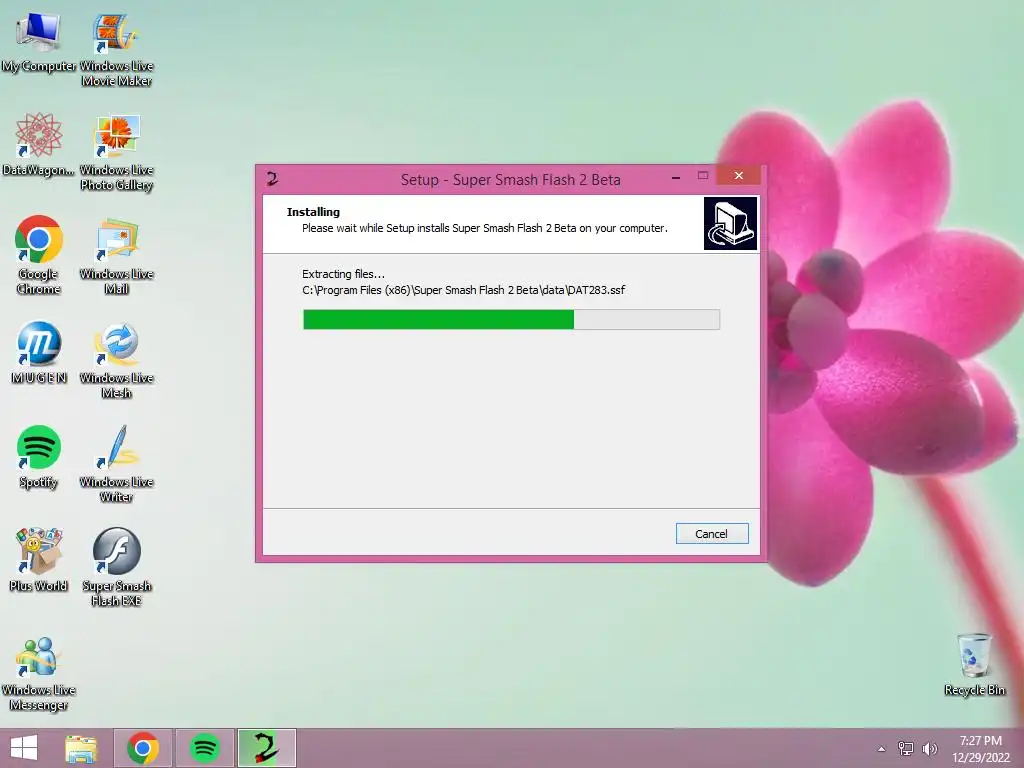
Task: Click the green installation progress bar
Action: (511, 319)
